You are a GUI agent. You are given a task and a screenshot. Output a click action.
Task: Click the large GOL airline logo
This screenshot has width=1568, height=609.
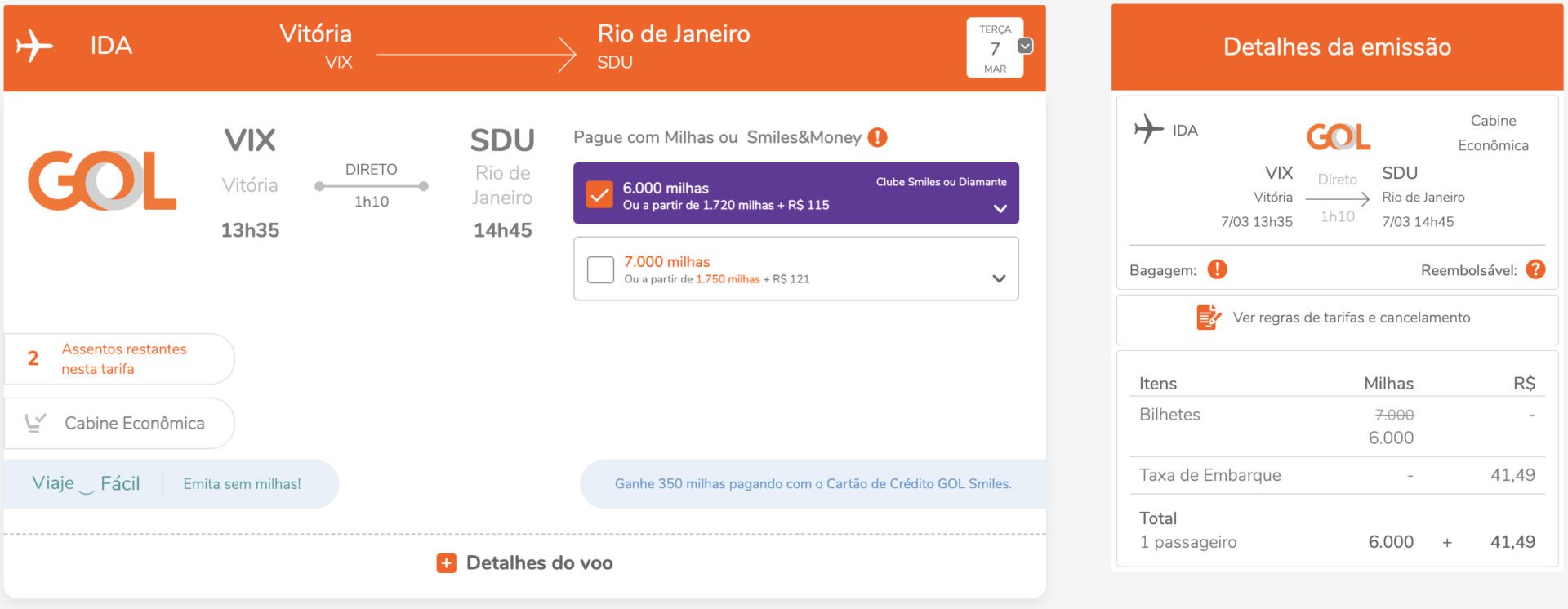tap(102, 180)
